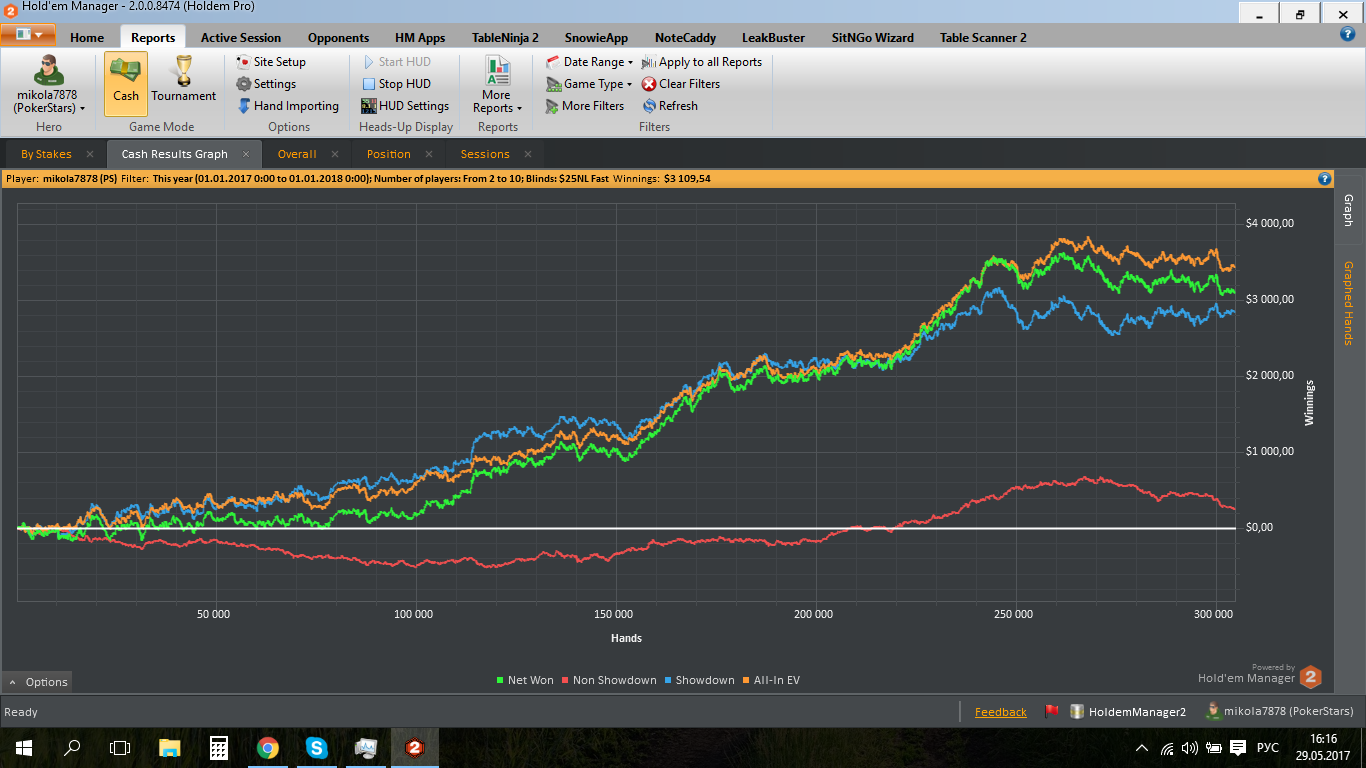Click the filter bar help icon
Screen dimensions: 1366x768
pyautogui.click(x=1325, y=179)
